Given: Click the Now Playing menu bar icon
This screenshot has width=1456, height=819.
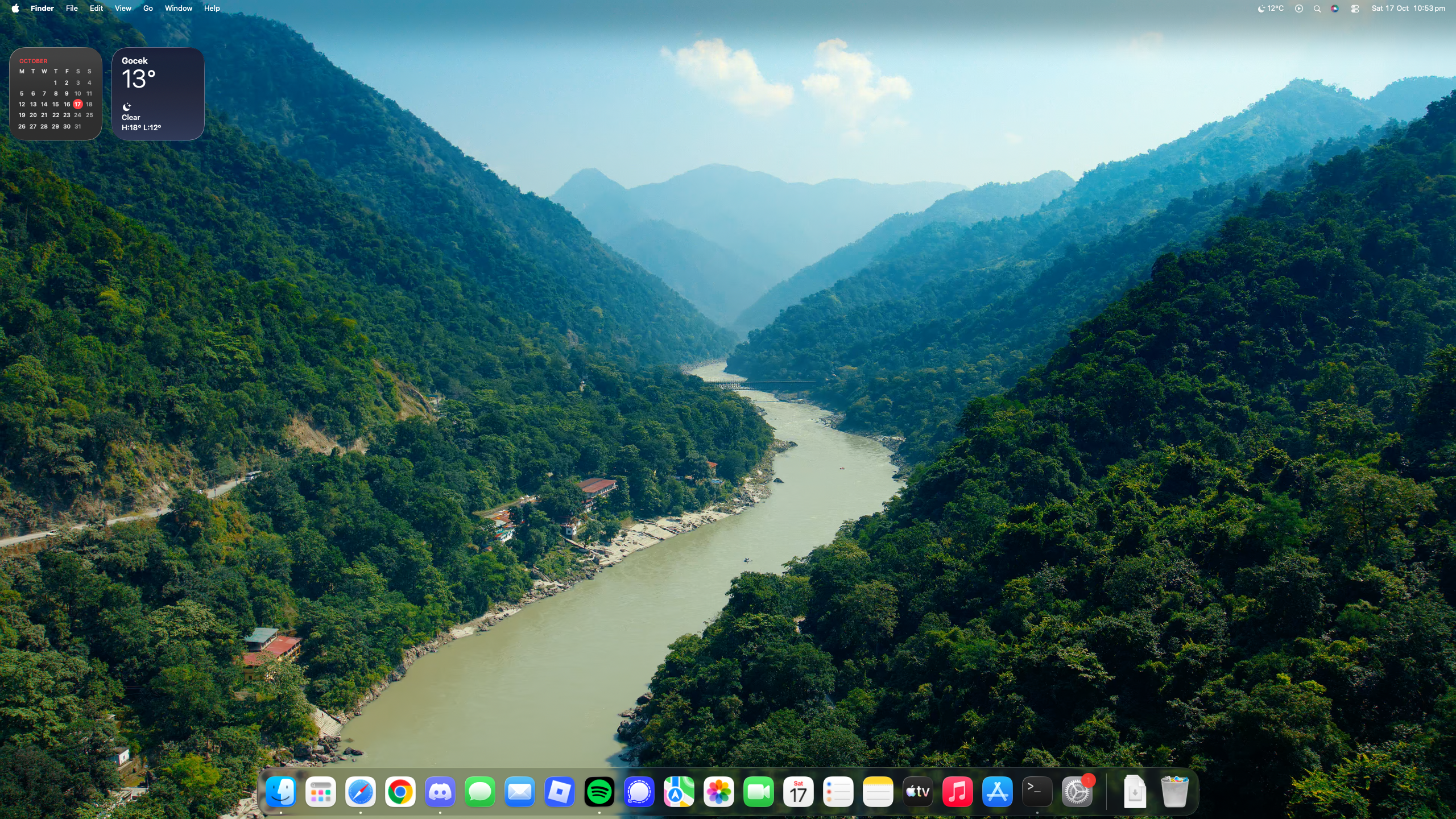Looking at the screenshot, I should click(1299, 8).
